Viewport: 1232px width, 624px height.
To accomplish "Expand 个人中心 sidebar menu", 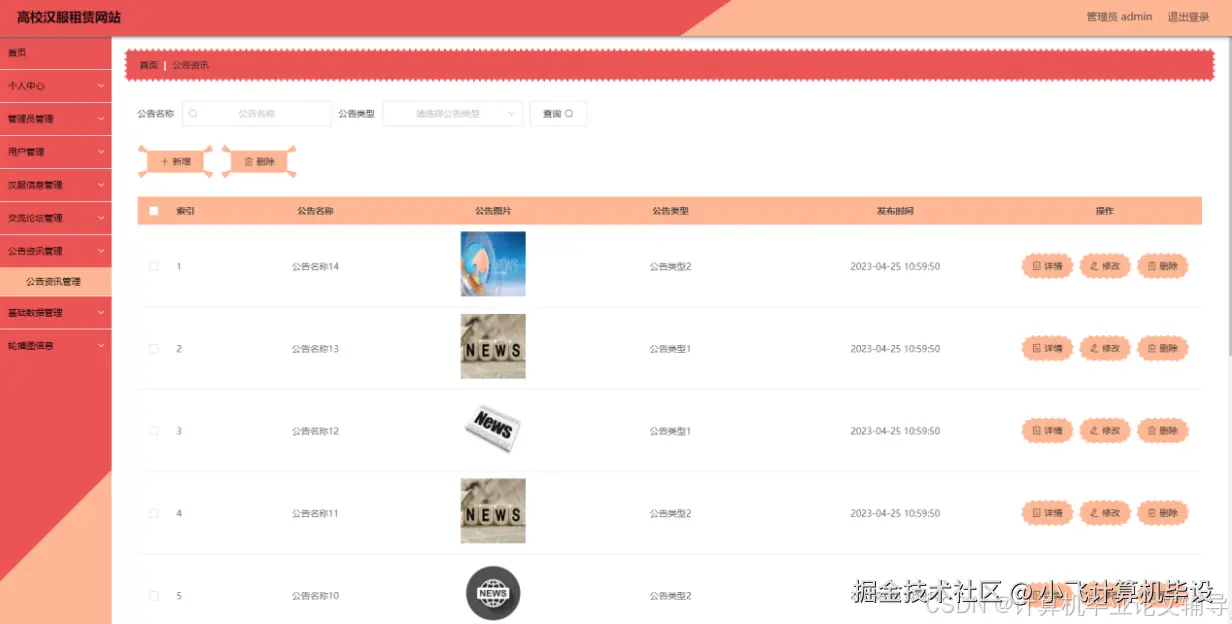I will 56,86.
